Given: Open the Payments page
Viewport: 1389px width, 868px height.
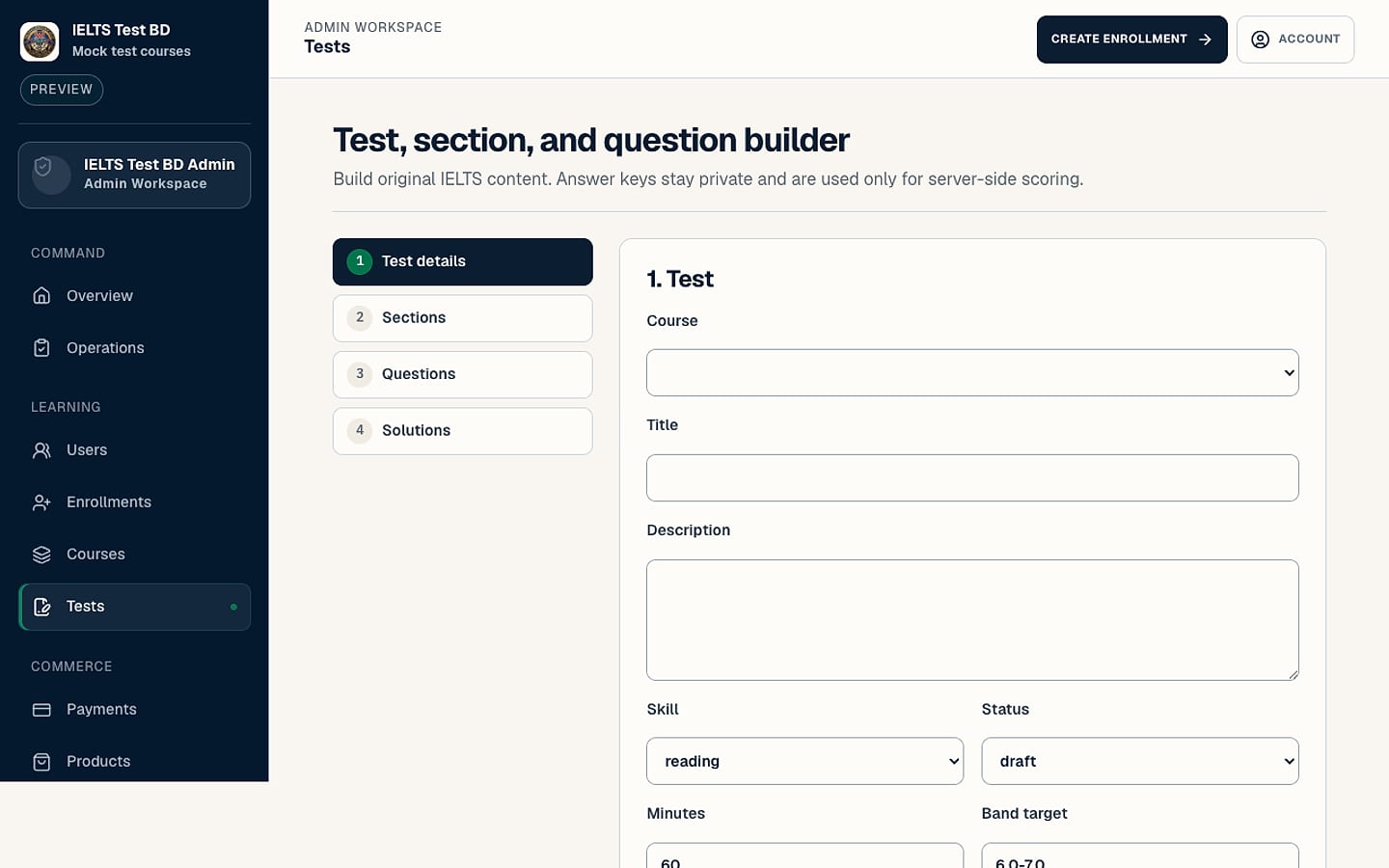Looking at the screenshot, I should tap(134, 710).
